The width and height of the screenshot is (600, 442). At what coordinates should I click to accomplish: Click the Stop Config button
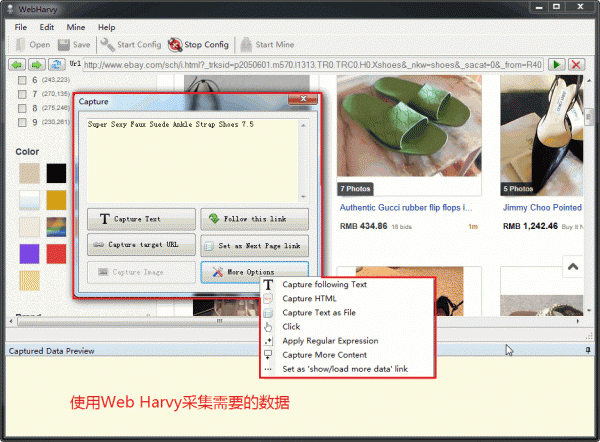click(198, 45)
